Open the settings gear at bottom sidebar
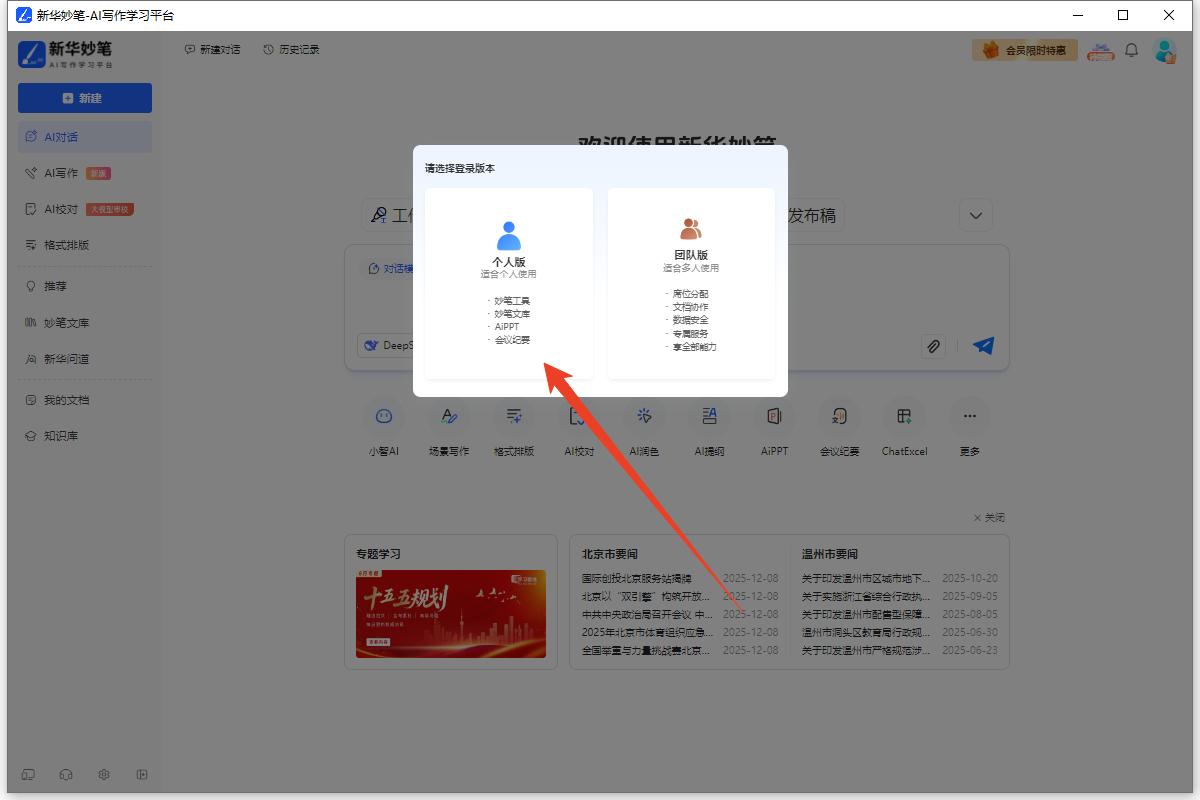1200x800 pixels. (x=103, y=774)
